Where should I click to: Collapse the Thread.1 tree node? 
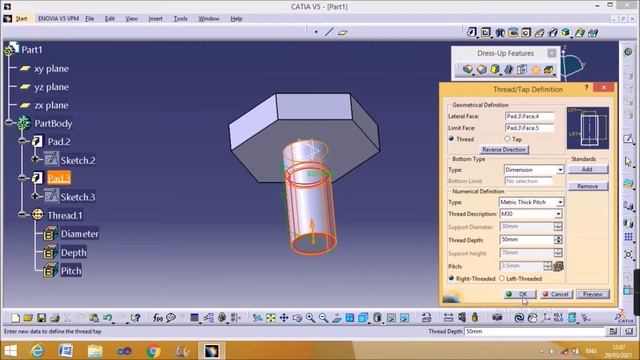tap(22, 214)
